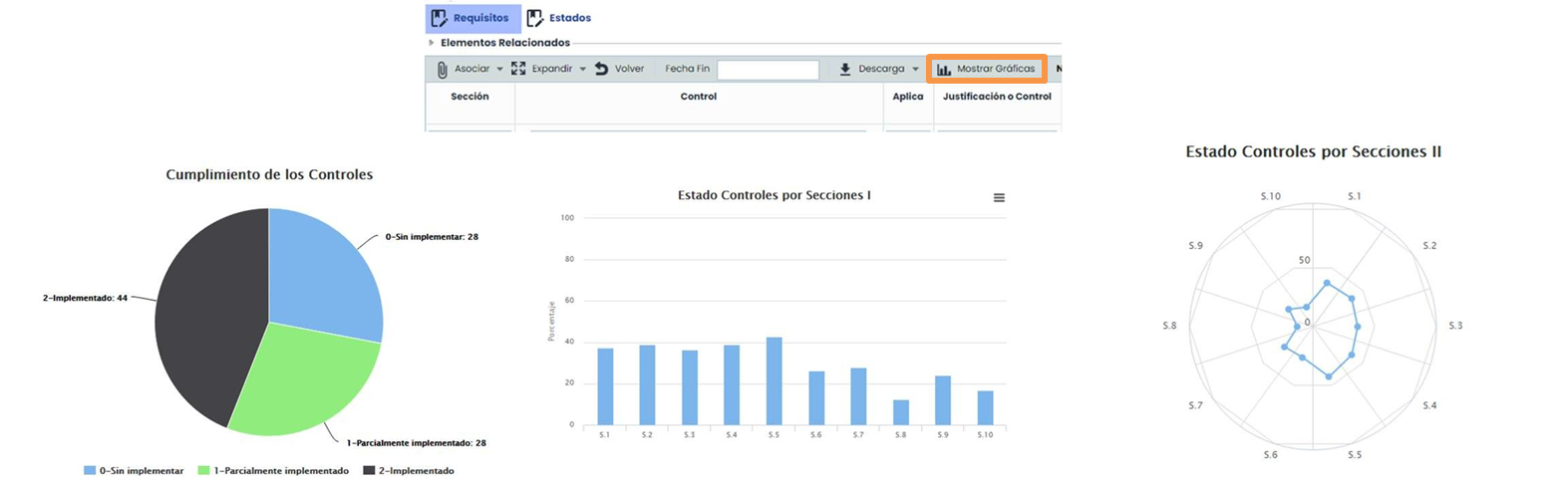Open the Asociar dropdown arrow
Viewport: 1568px width, 487px height.
point(500,70)
